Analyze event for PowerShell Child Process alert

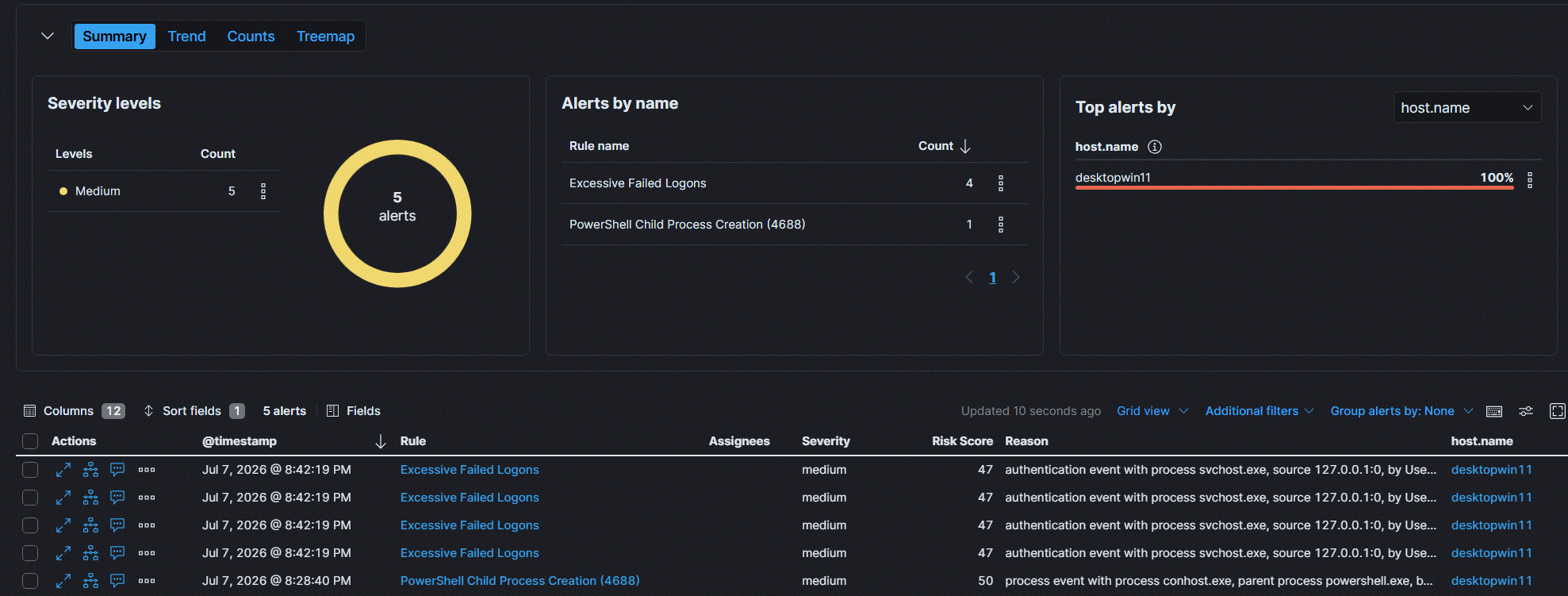point(91,581)
